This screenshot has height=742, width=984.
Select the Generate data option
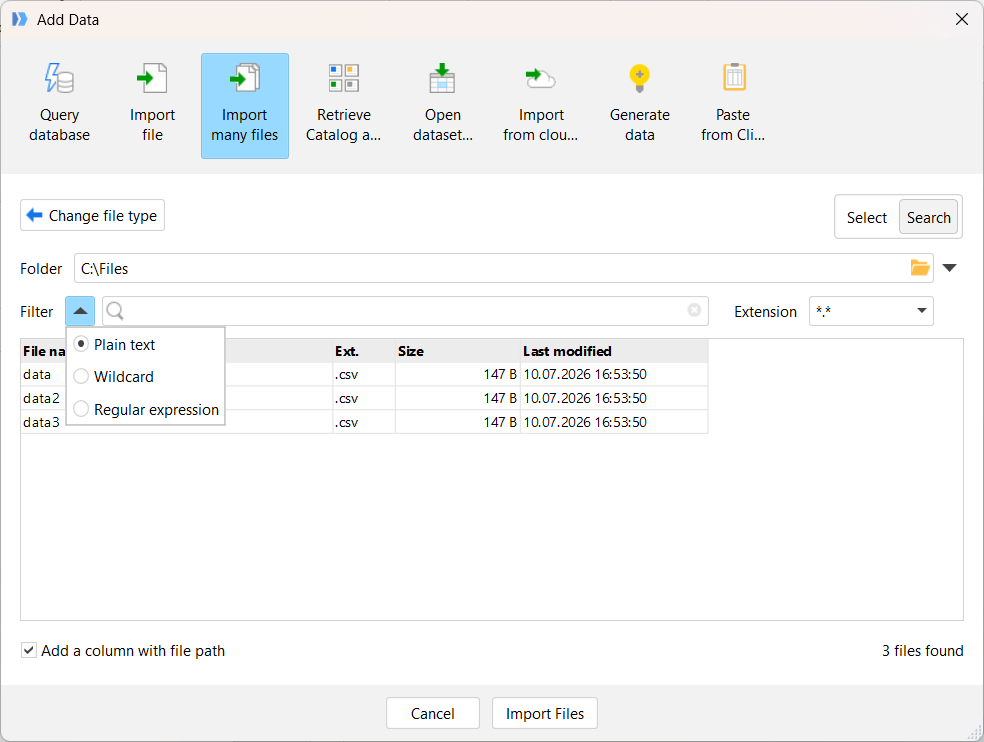[639, 105]
